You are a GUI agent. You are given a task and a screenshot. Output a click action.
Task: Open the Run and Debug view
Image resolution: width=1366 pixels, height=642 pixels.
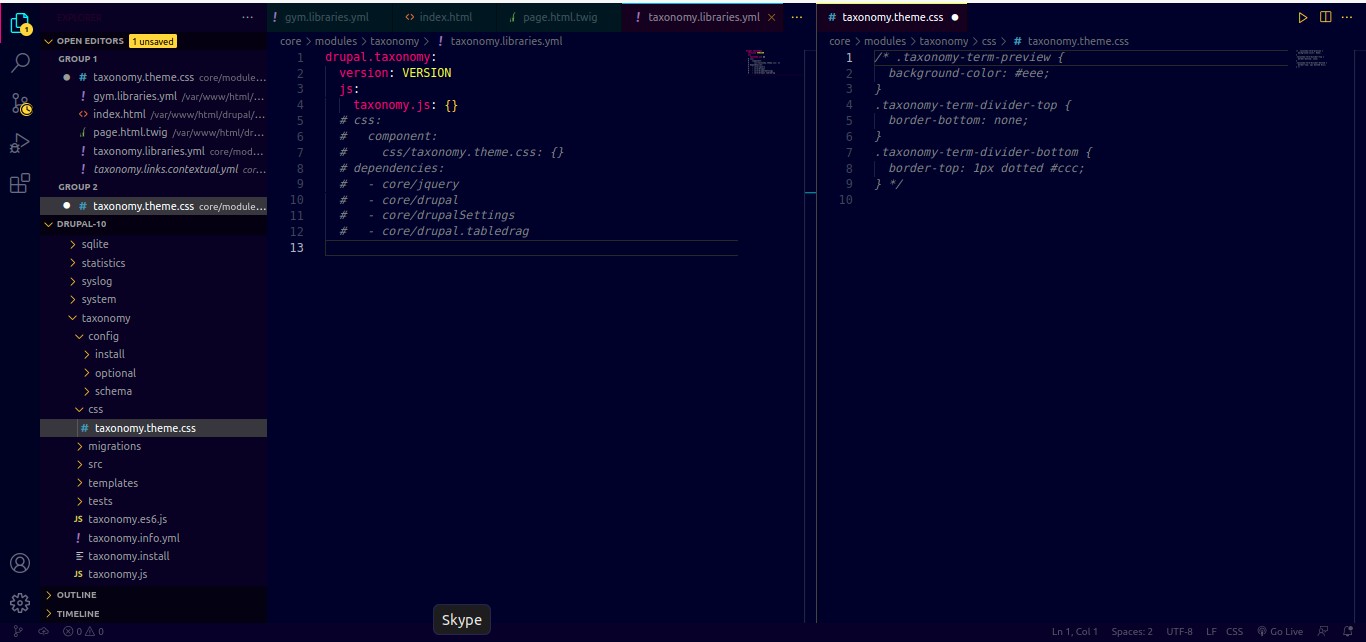click(x=20, y=143)
